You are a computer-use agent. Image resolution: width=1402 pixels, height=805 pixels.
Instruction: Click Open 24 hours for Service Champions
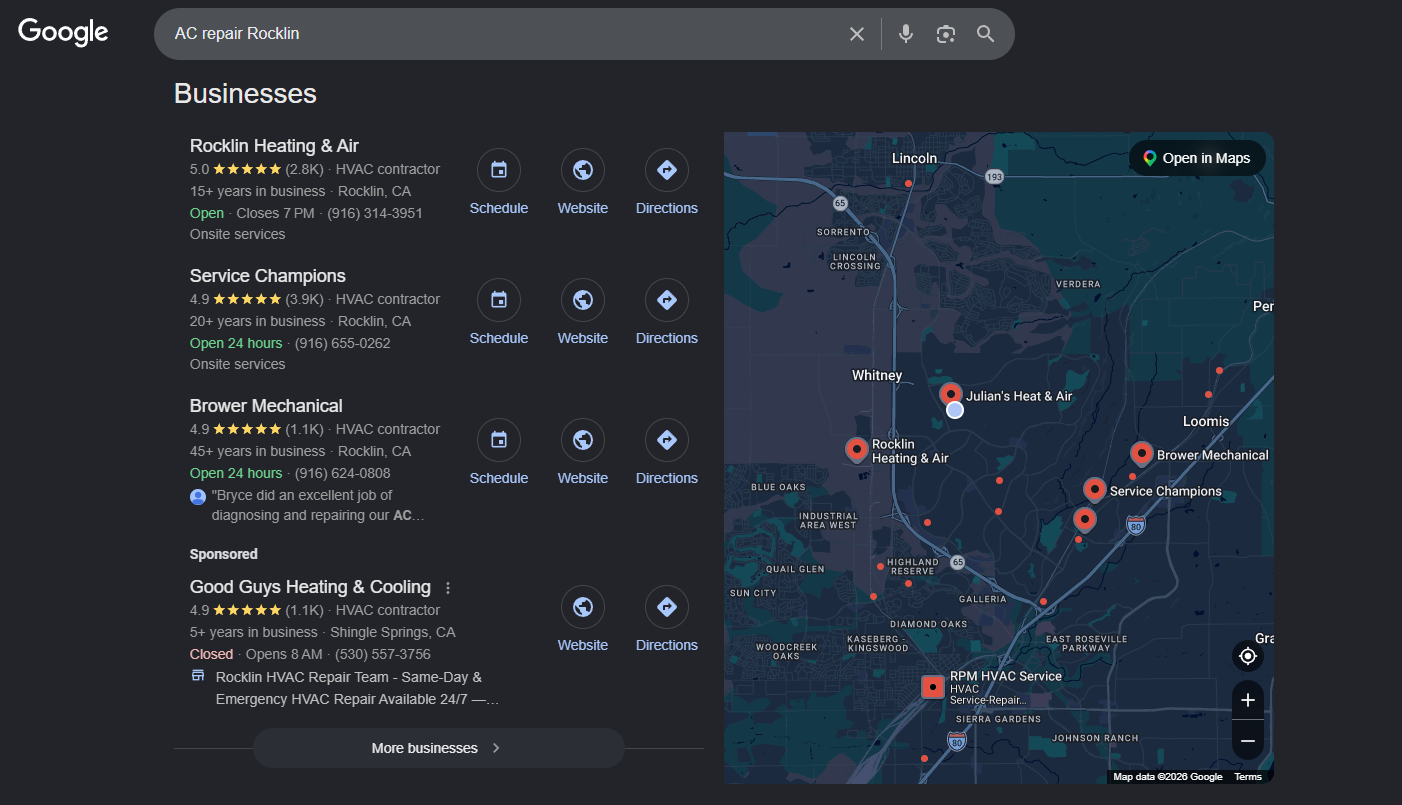pos(236,343)
